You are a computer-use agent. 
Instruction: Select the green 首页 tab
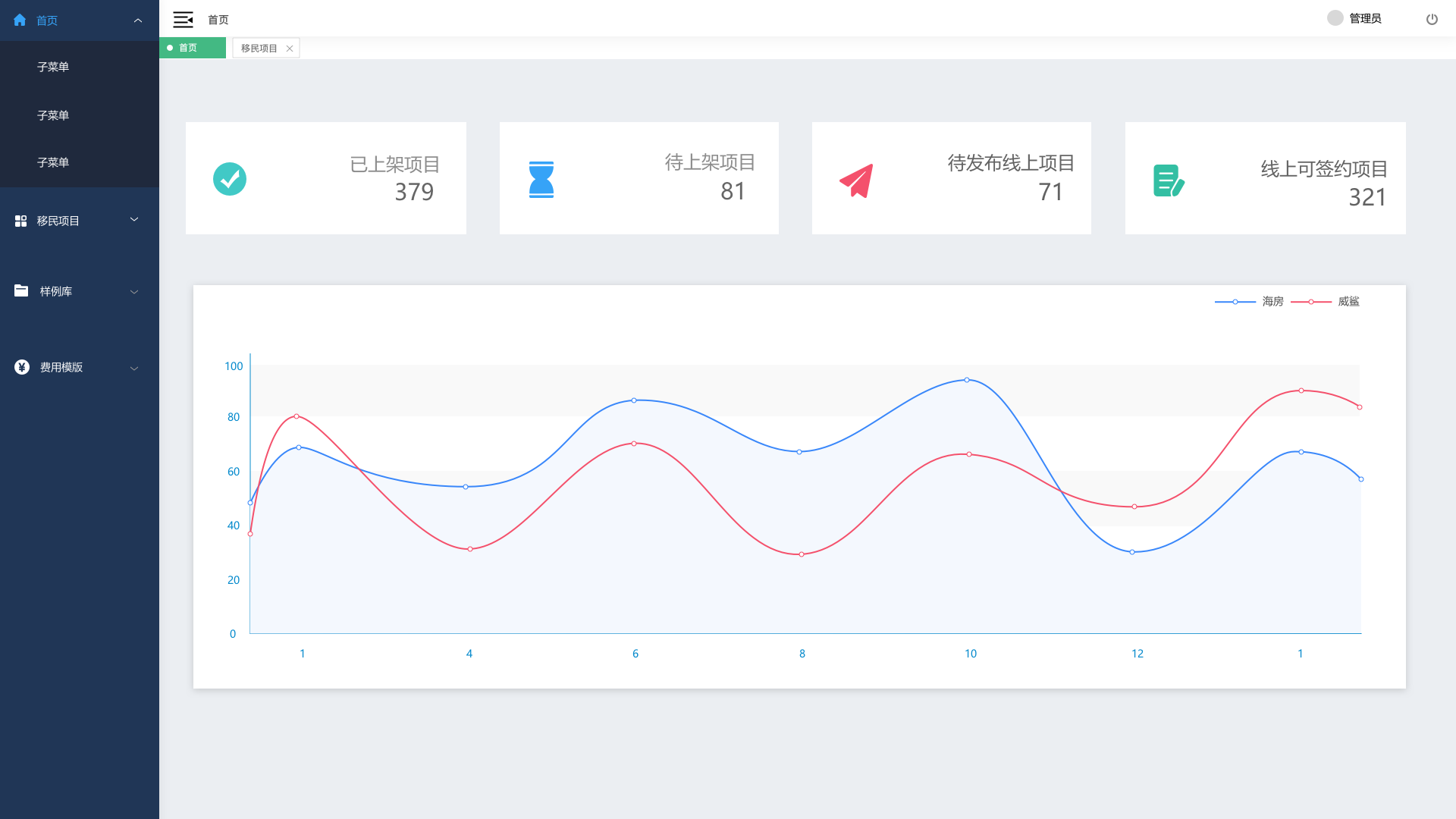pyautogui.click(x=192, y=48)
